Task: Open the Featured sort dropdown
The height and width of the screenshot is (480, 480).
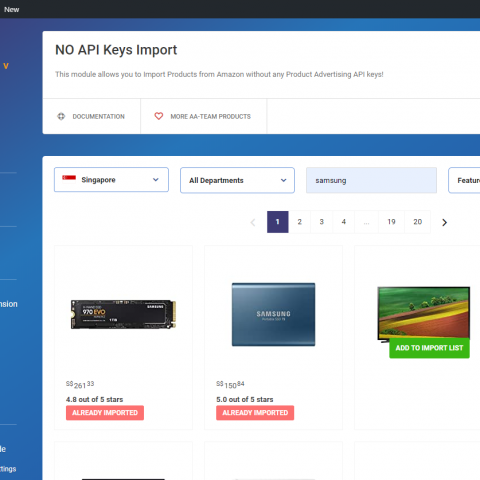Action: (x=464, y=180)
